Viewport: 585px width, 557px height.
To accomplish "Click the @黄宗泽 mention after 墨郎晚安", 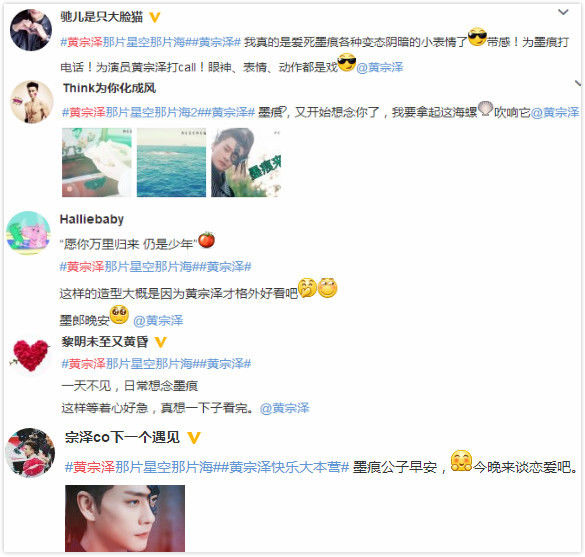I will tap(158, 320).
